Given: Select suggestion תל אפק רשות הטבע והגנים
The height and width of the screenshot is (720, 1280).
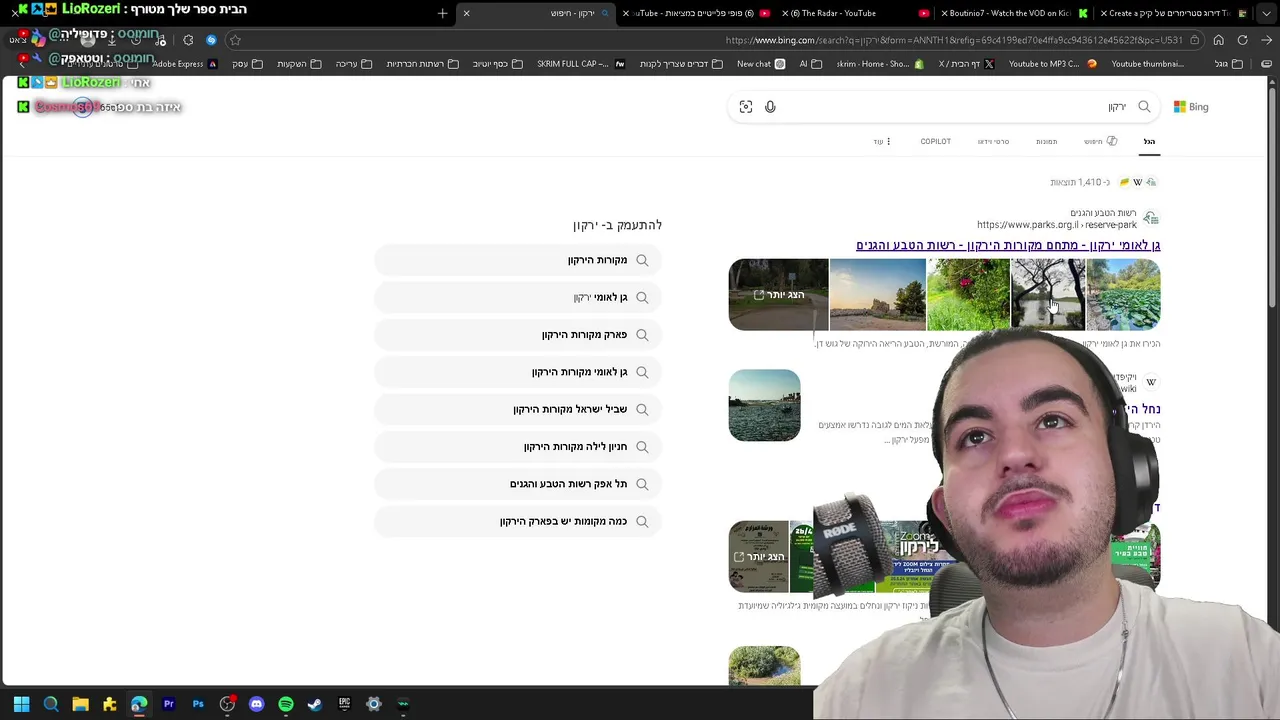Looking at the screenshot, I should tap(518, 484).
